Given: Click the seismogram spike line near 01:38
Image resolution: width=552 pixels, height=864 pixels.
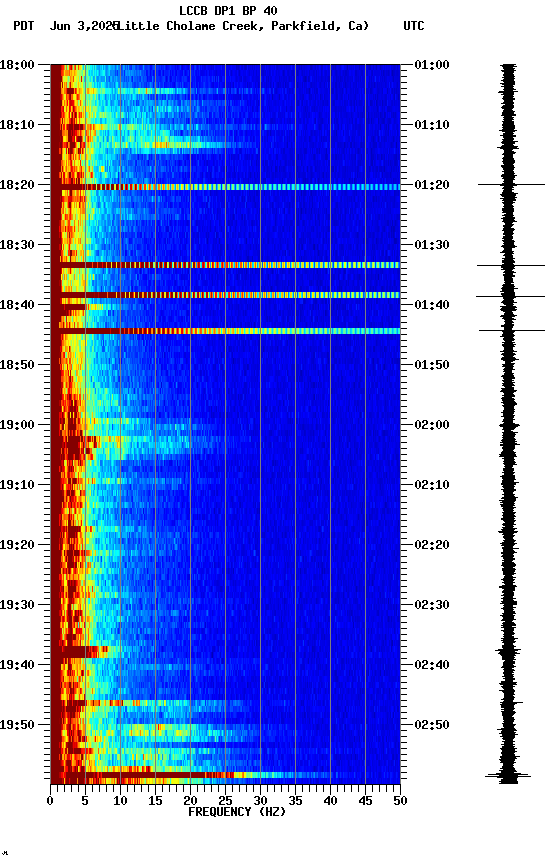Looking at the screenshot, I should (511, 296).
